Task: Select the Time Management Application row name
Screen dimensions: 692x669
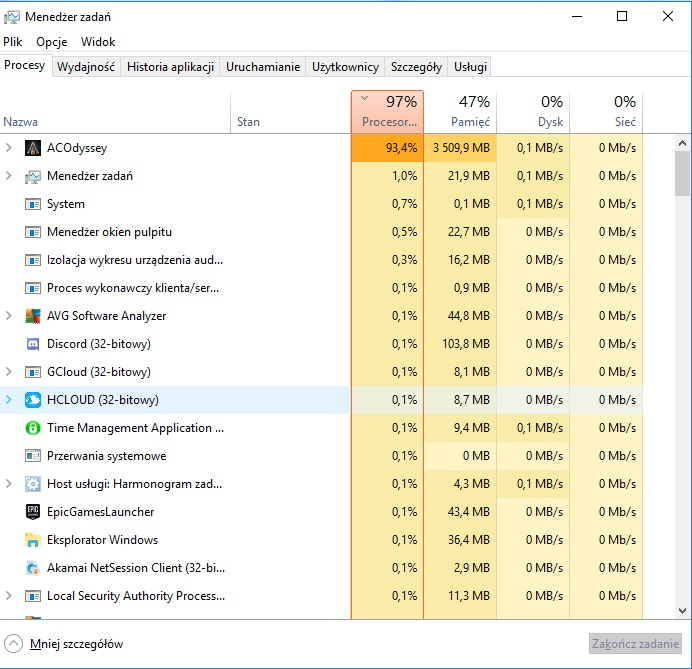Action: click(135, 428)
